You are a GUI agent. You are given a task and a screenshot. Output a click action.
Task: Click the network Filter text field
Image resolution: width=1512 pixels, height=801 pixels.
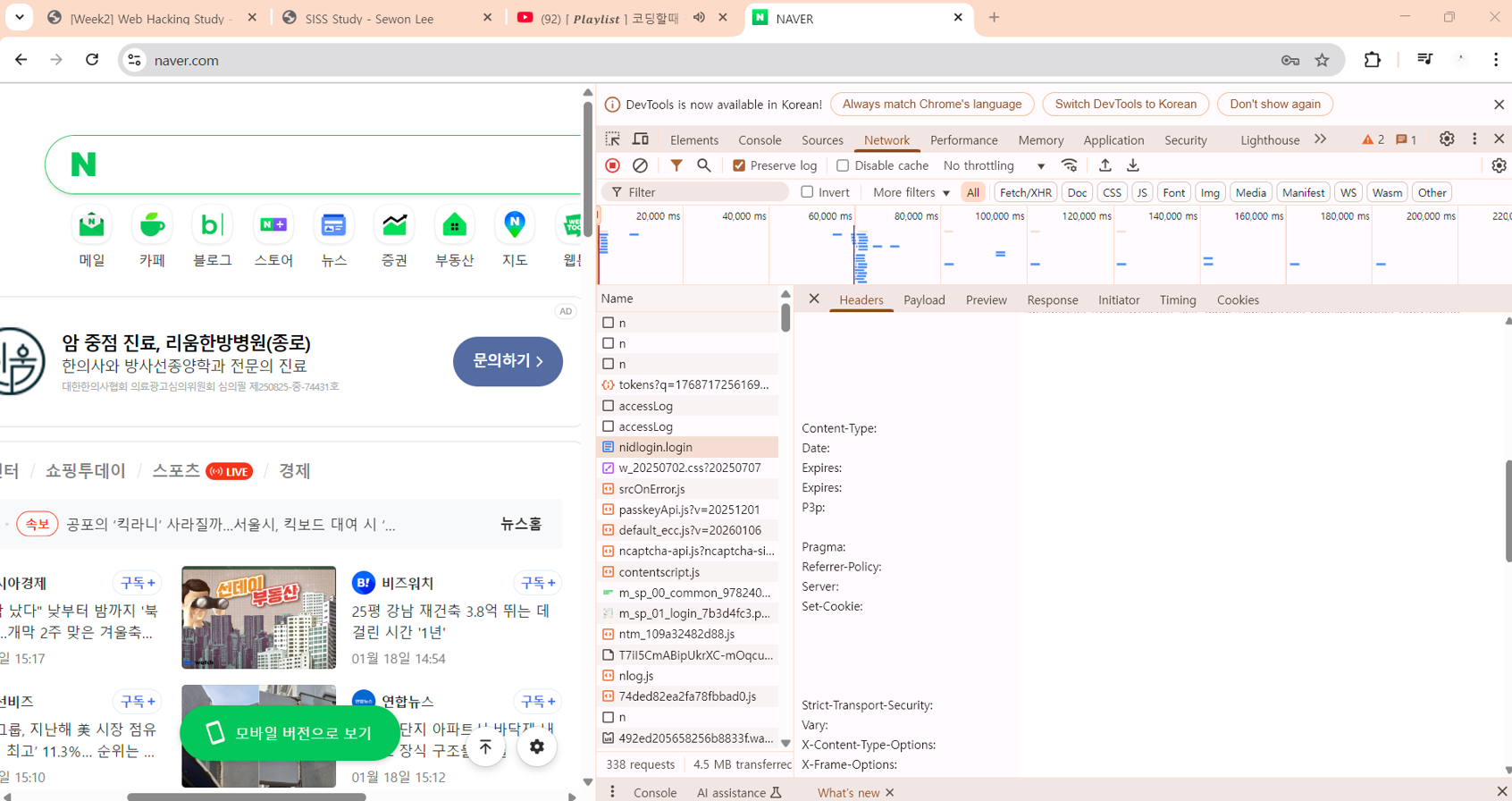697,192
